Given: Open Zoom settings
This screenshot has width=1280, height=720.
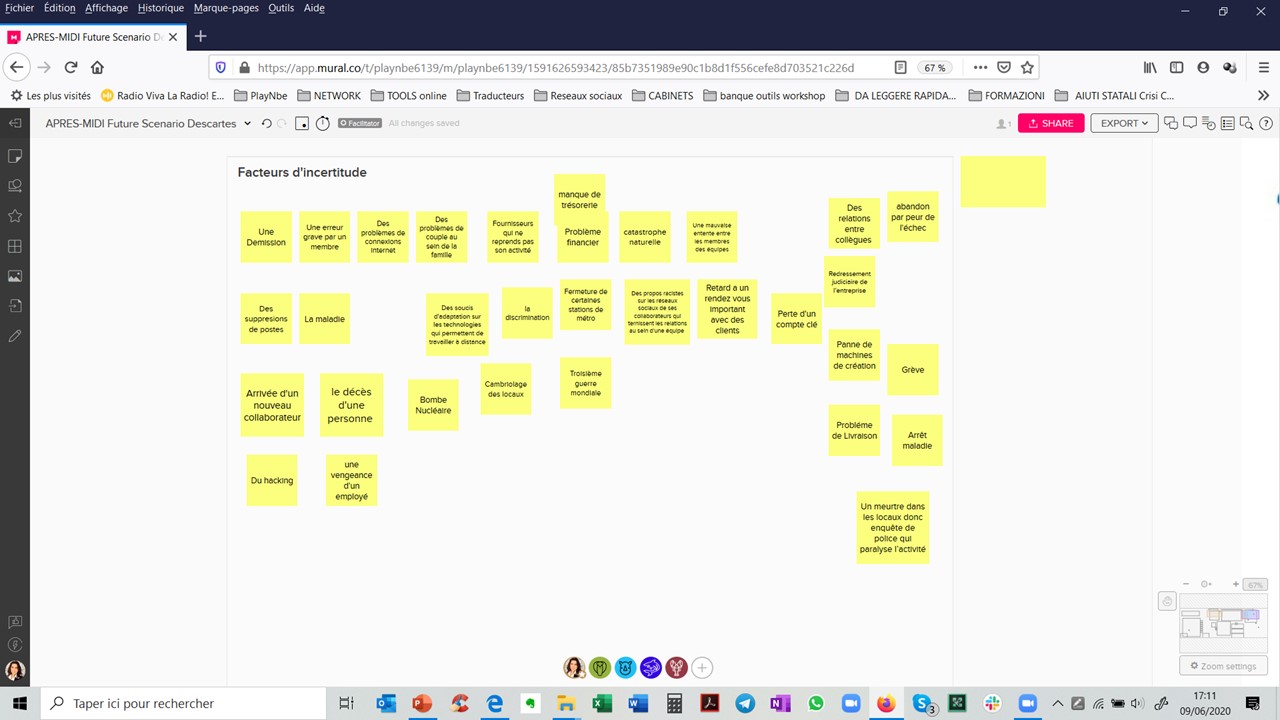Looking at the screenshot, I should (1223, 666).
